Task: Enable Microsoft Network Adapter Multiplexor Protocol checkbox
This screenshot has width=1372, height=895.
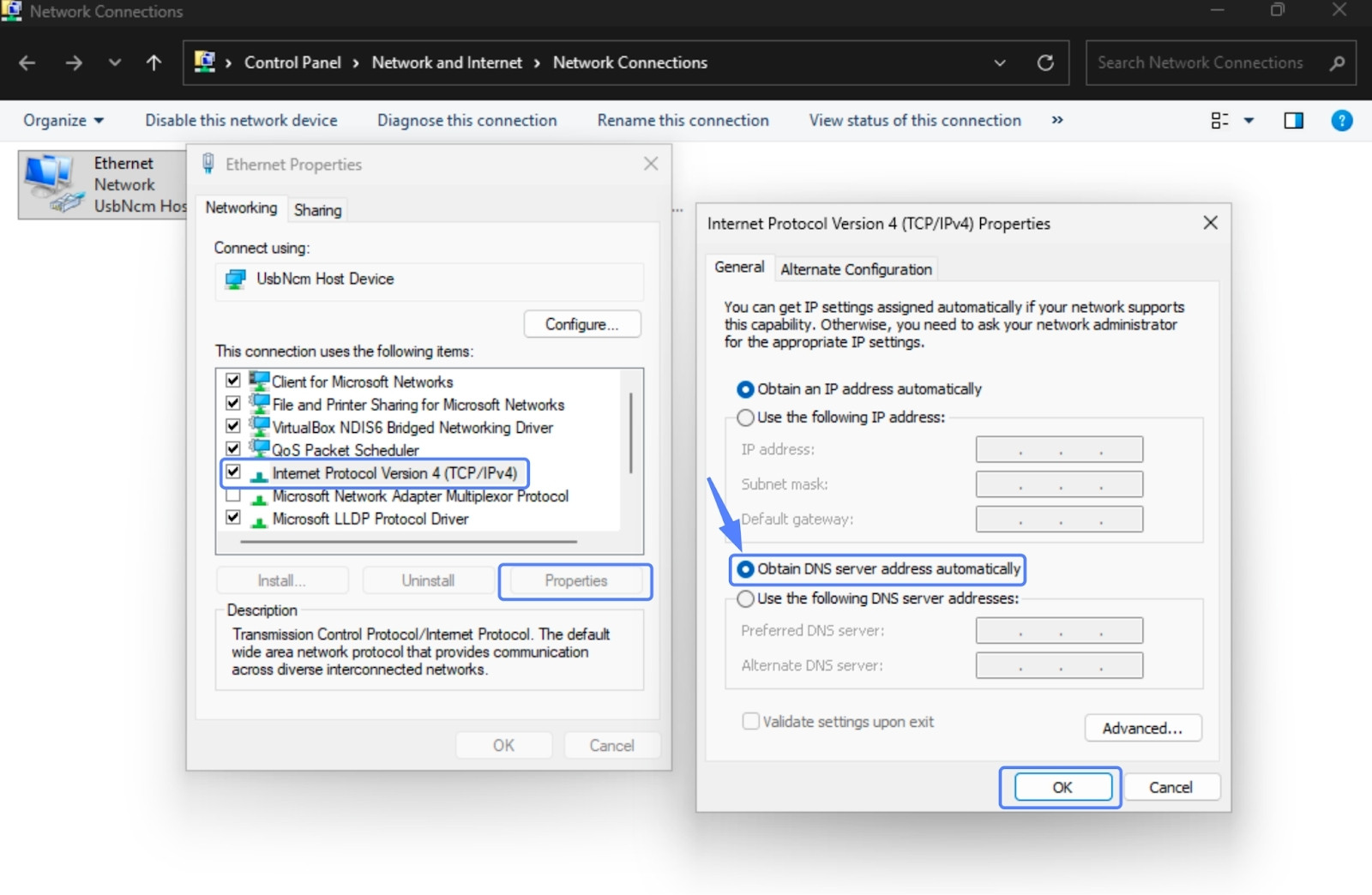Action: (x=233, y=496)
